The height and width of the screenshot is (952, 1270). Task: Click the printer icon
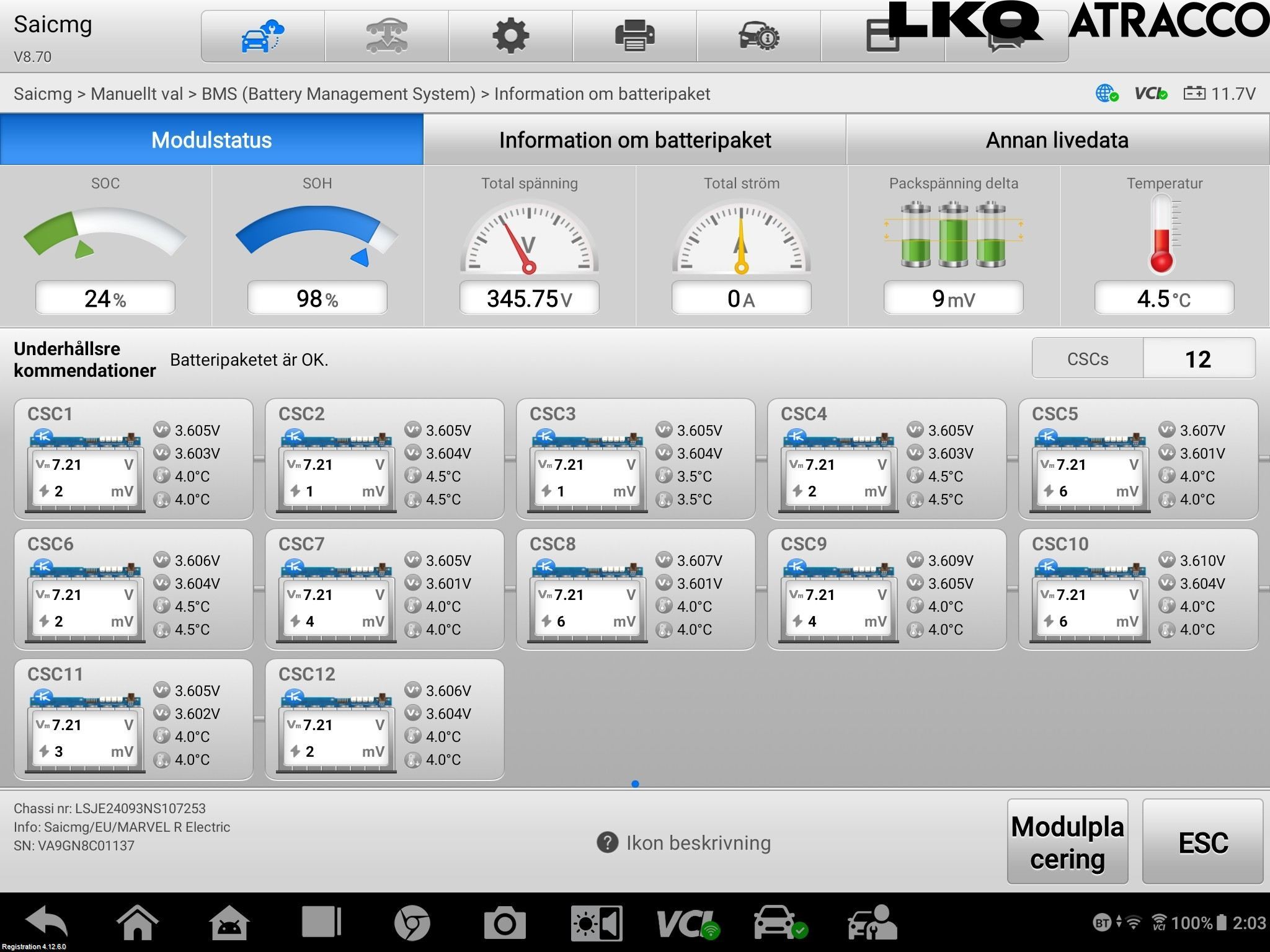634,36
